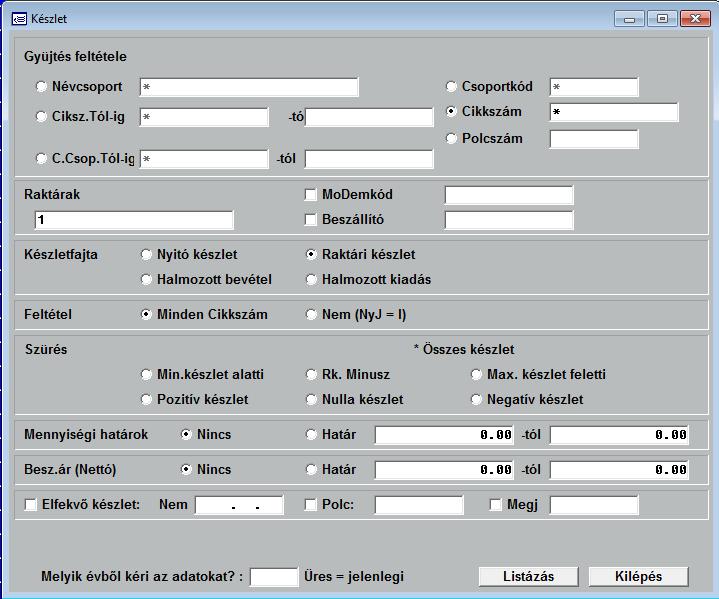This screenshot has width=719, height=599.
Task: Select the Cikkszám radio button
Action: (x=451, y=111)
